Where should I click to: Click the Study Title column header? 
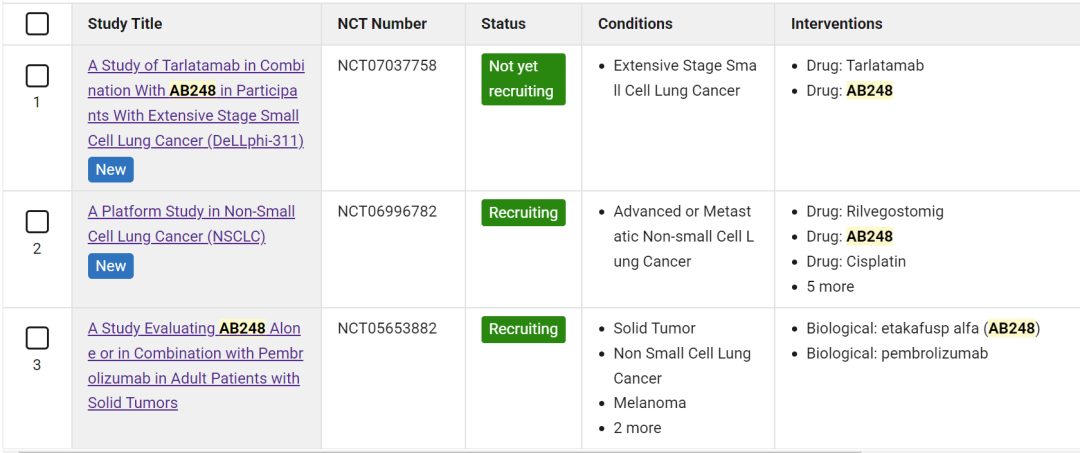click(x=125, y=23)
